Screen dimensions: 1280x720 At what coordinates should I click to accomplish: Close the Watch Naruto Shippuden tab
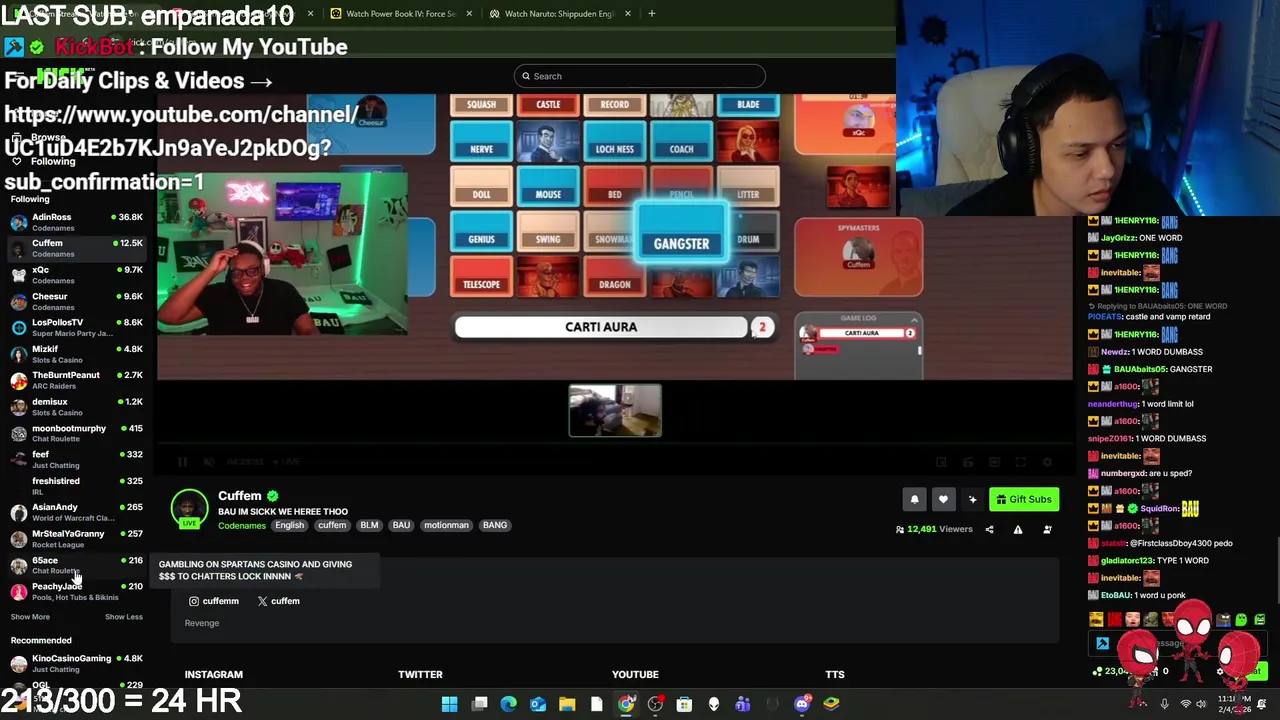point(628,14)
